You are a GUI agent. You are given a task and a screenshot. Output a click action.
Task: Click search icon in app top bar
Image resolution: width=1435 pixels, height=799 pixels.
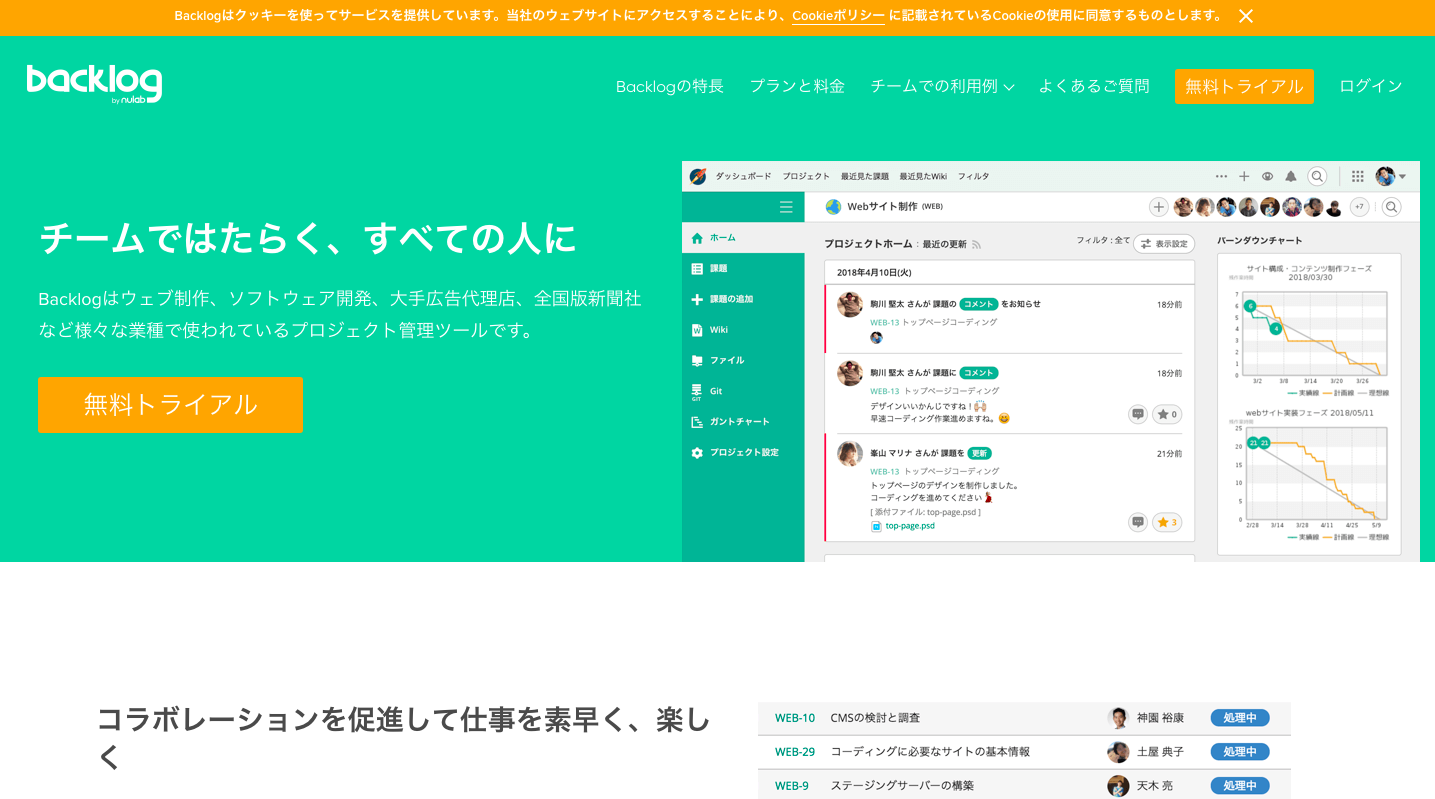pos(1318,176)
